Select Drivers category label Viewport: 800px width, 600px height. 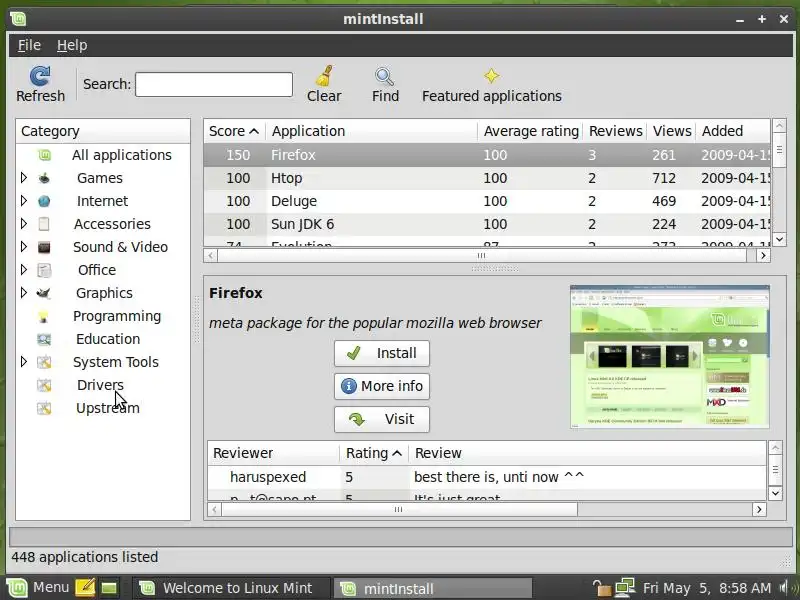100,385
